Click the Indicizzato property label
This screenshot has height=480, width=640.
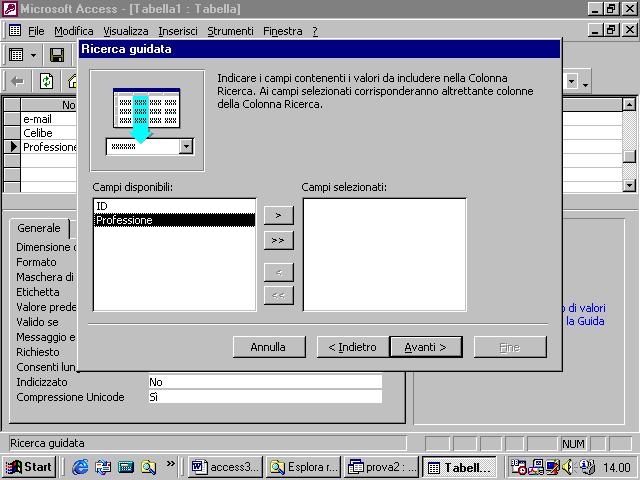point(42,382)
